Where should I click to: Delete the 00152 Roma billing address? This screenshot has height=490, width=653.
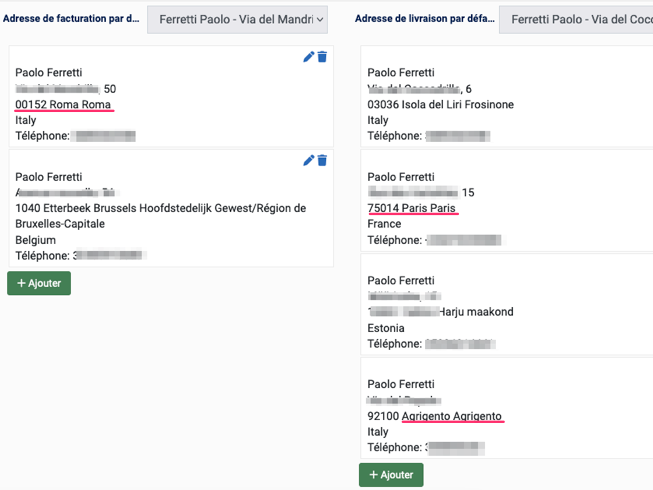(322, 57)
